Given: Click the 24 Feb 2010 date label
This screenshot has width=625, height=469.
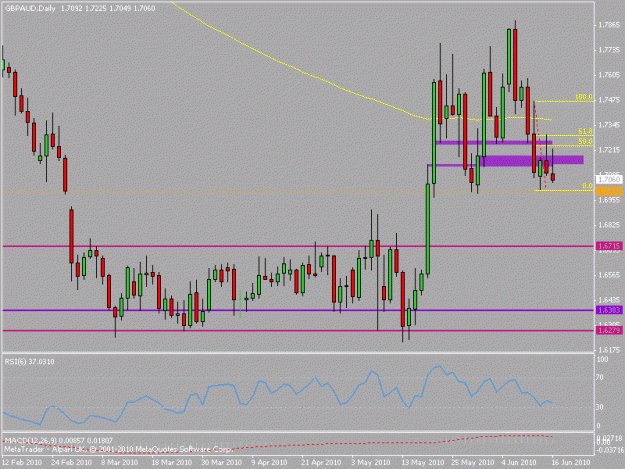Looking at the screenshot, I should (x=72, y=462).
